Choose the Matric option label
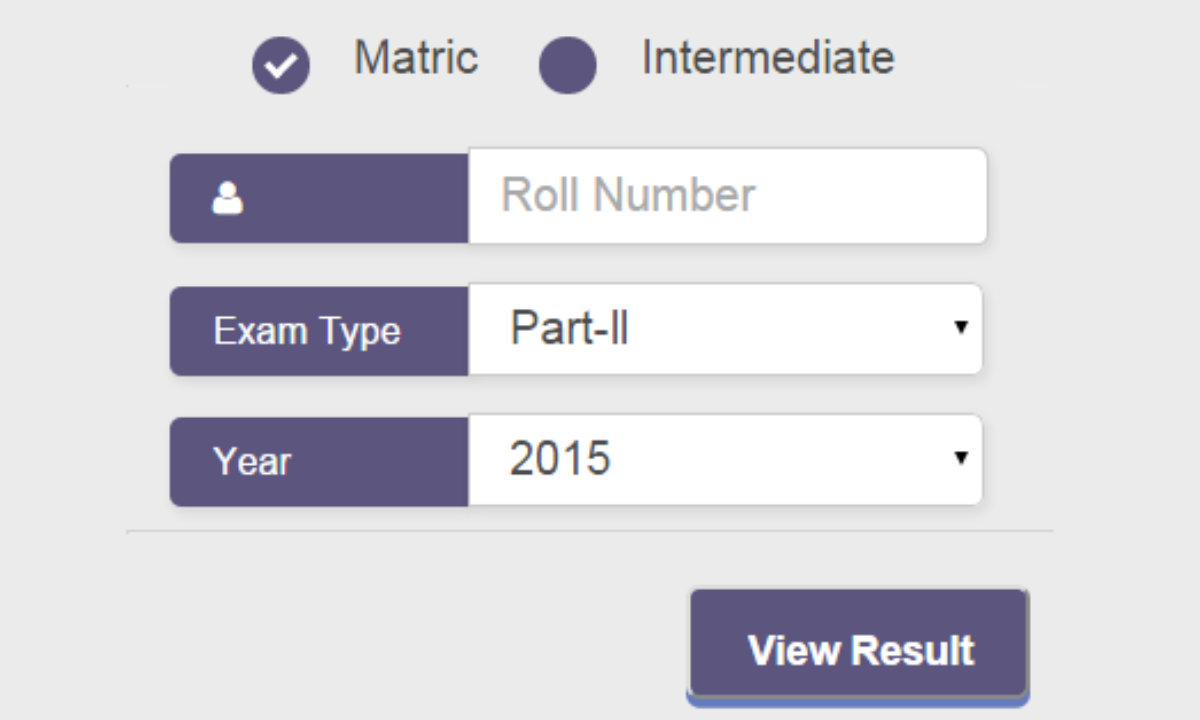Viewport: 1200px width, 720px height. [x=416, y=58]
